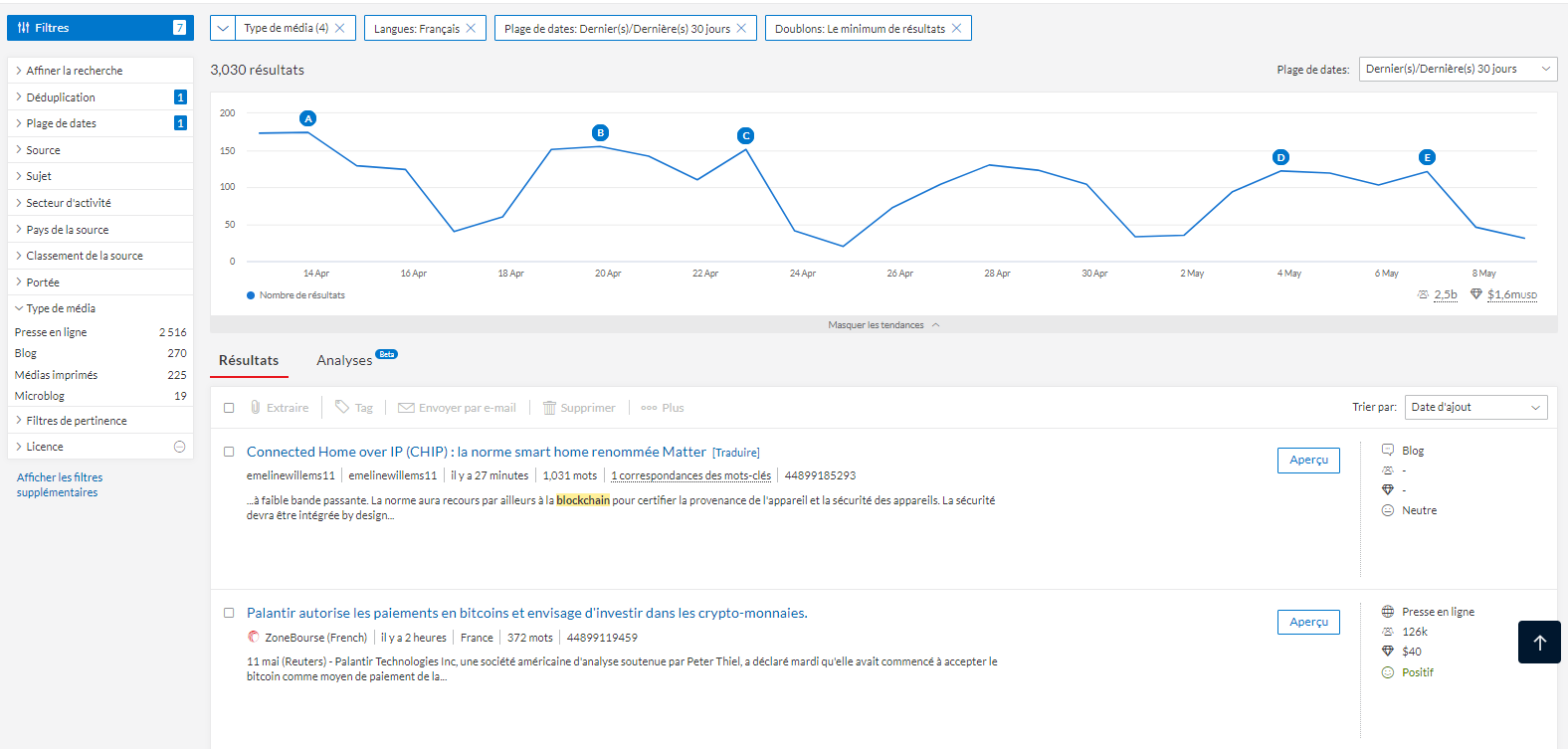Select the Palantir article checkbox
This screenshot has width=1568, height=749.
pyautogui.click(x=229, y=613)
